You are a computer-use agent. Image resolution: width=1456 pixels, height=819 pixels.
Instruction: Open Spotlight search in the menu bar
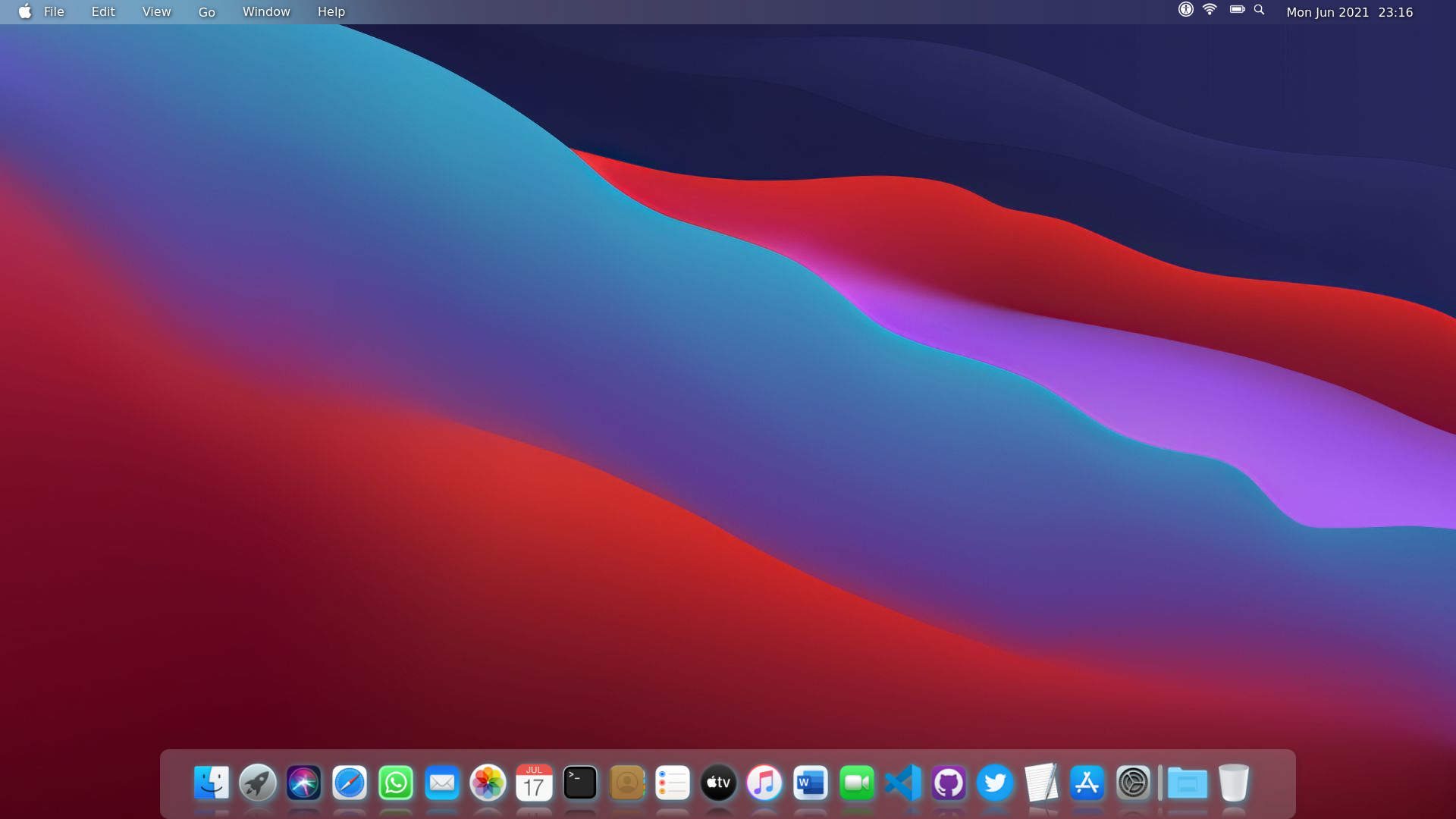(x=1259, y=11)
